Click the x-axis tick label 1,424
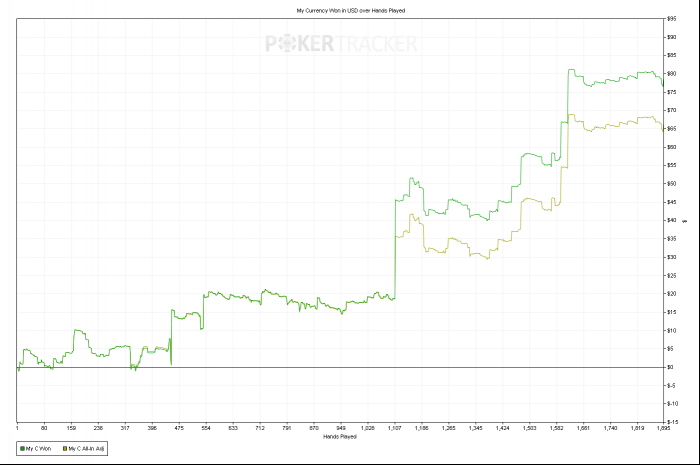Screen dimensions: 700x465 (x=502, y=428)
